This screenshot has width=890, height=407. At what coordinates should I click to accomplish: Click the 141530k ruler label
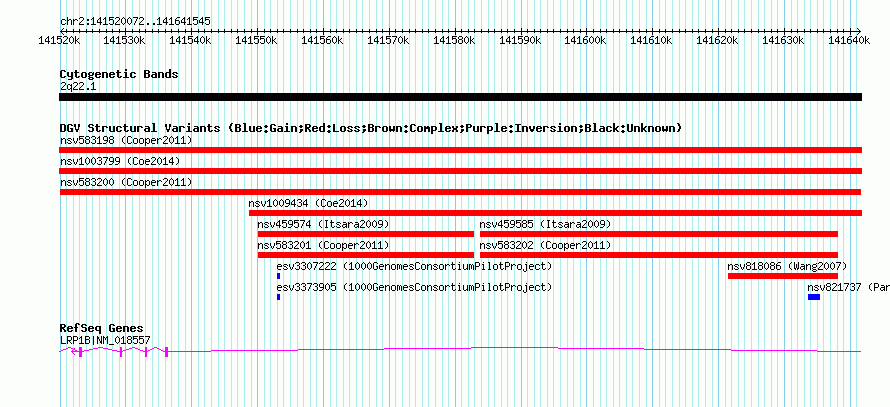click(125, 40)
